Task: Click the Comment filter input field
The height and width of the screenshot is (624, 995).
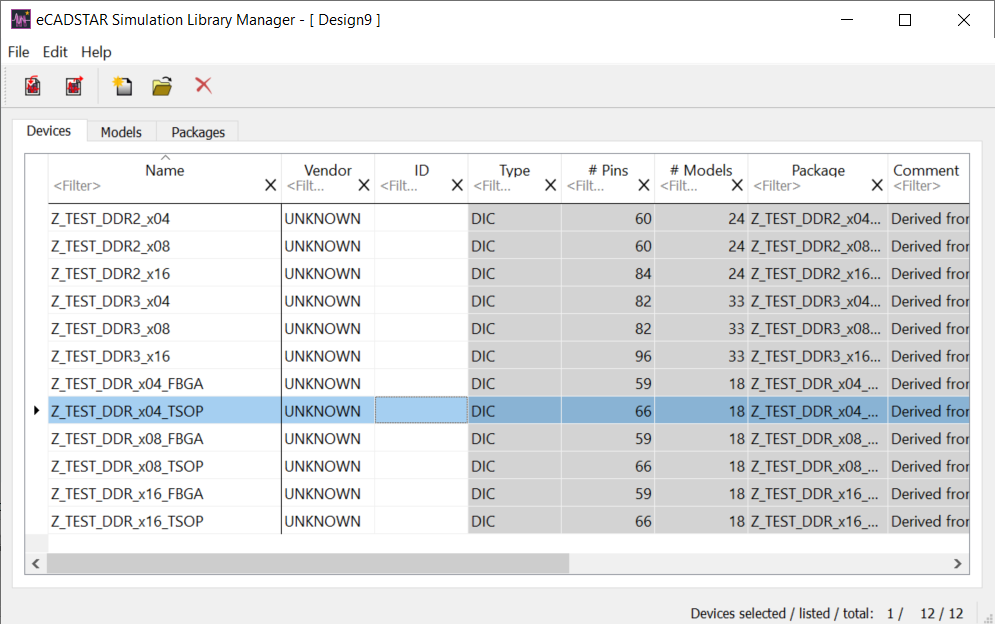Action: click(x=930, y=186)
